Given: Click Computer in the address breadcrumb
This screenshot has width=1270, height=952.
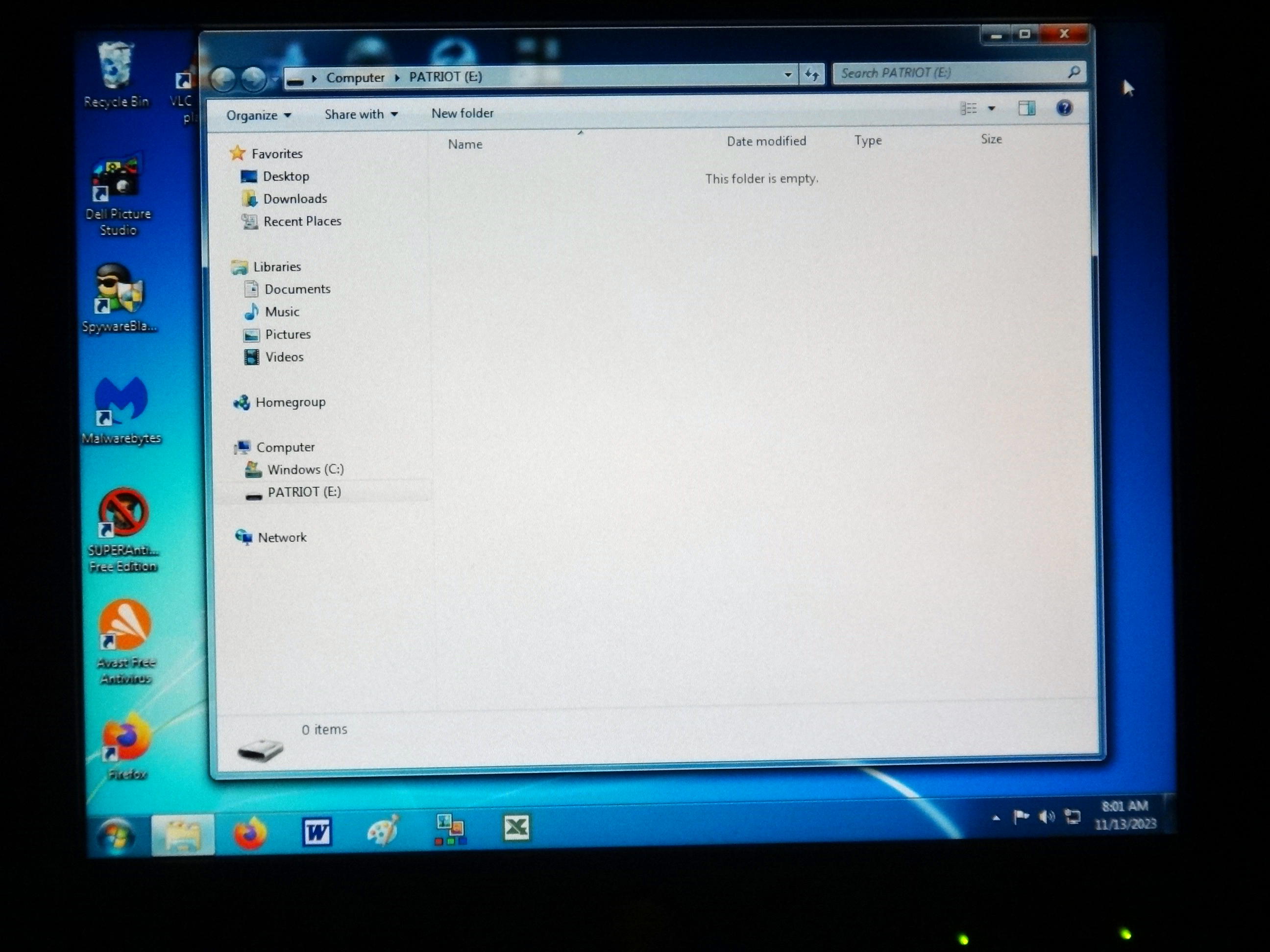Looking at the screenshot, I should [x=355, y=77].
